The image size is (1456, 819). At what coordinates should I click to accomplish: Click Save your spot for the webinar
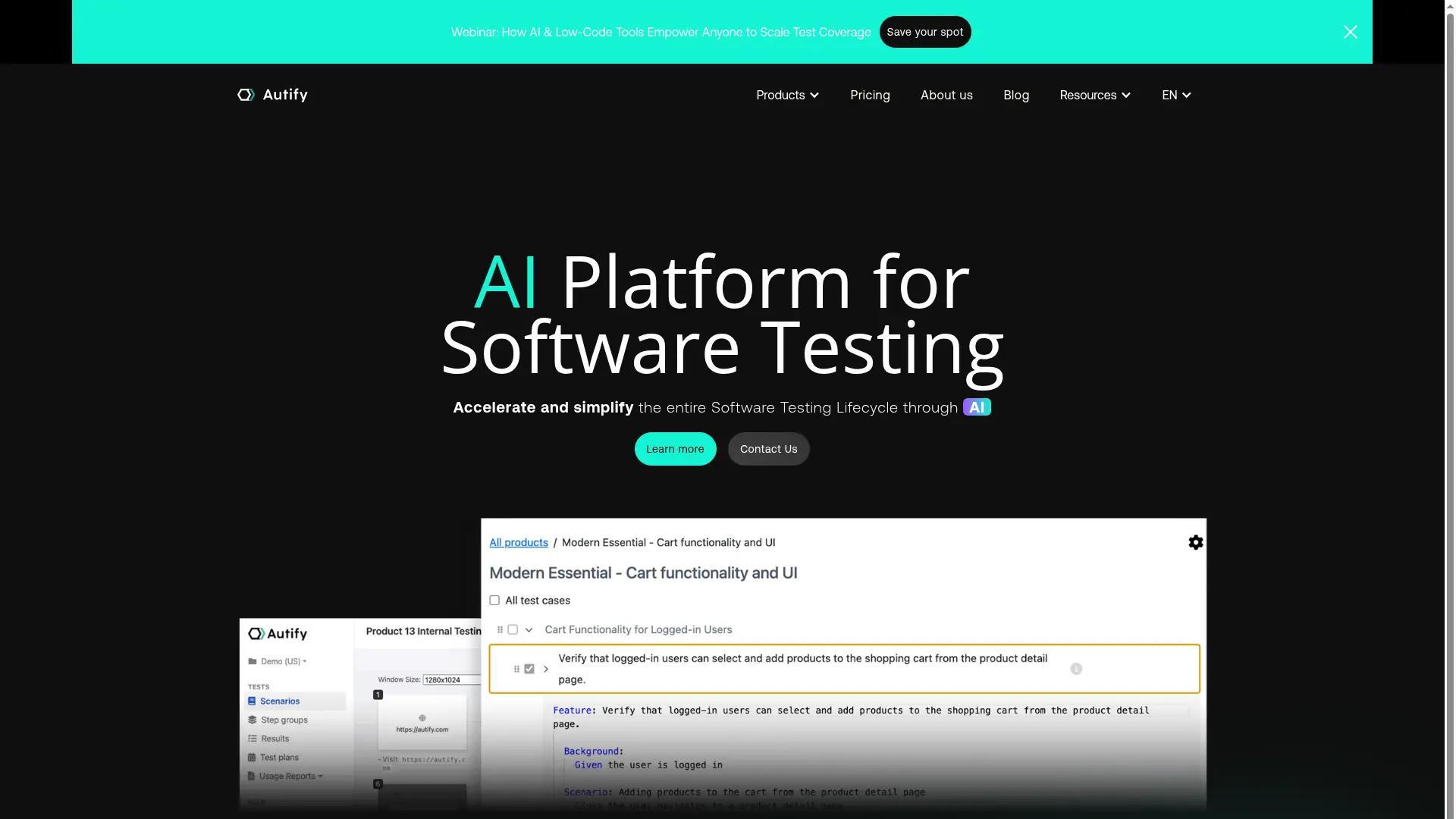click(924, 31)
